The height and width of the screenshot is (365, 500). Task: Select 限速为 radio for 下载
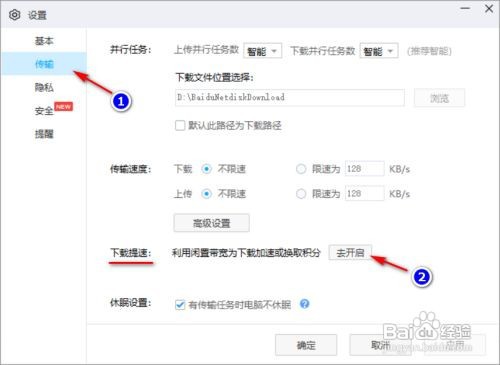[301, 169]
